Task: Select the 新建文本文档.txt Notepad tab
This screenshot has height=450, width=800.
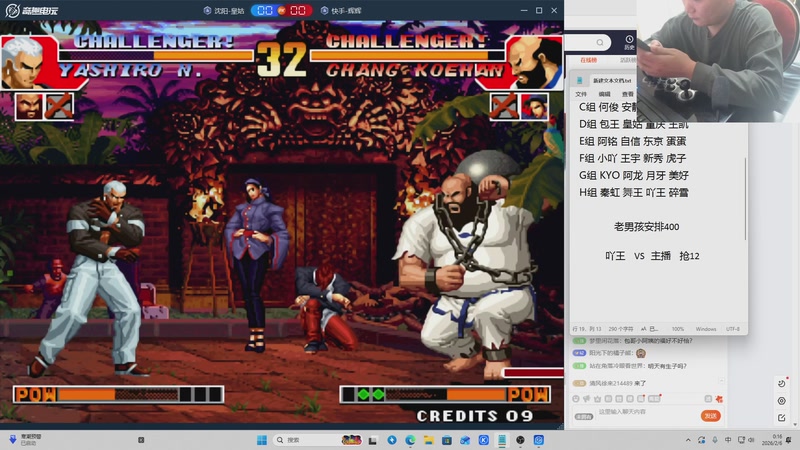Action: [612, 81]
